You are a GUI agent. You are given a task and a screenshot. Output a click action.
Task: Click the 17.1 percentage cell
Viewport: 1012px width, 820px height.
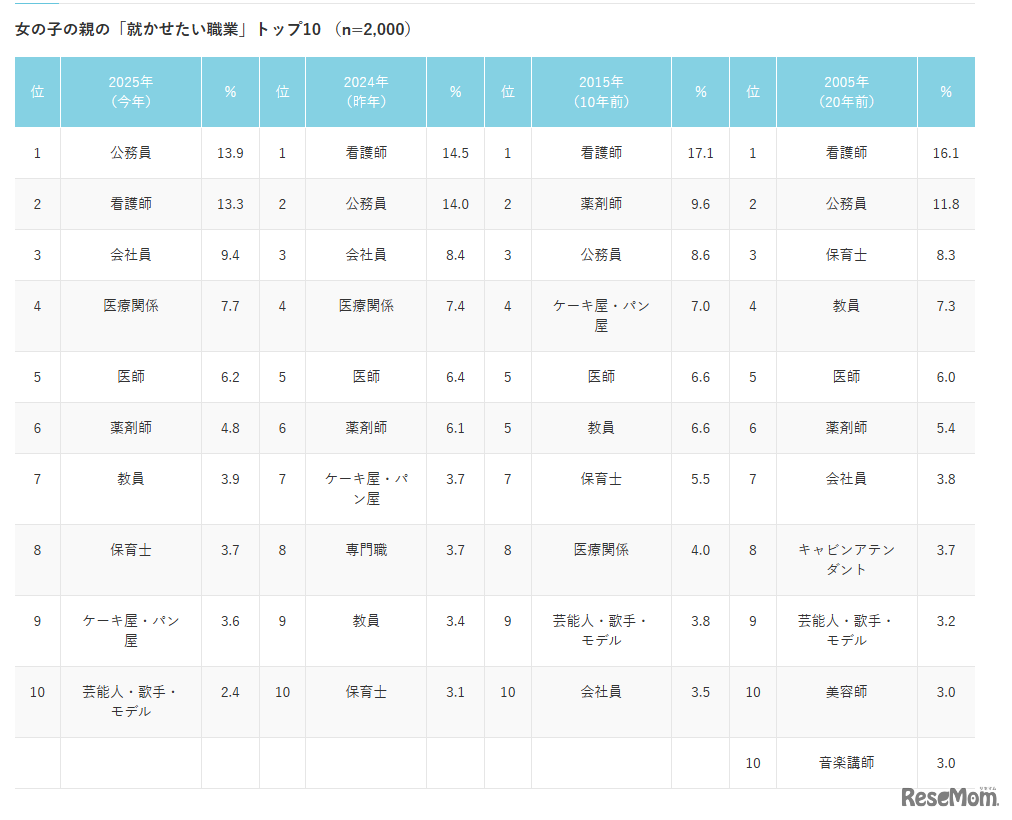point(700,153)
